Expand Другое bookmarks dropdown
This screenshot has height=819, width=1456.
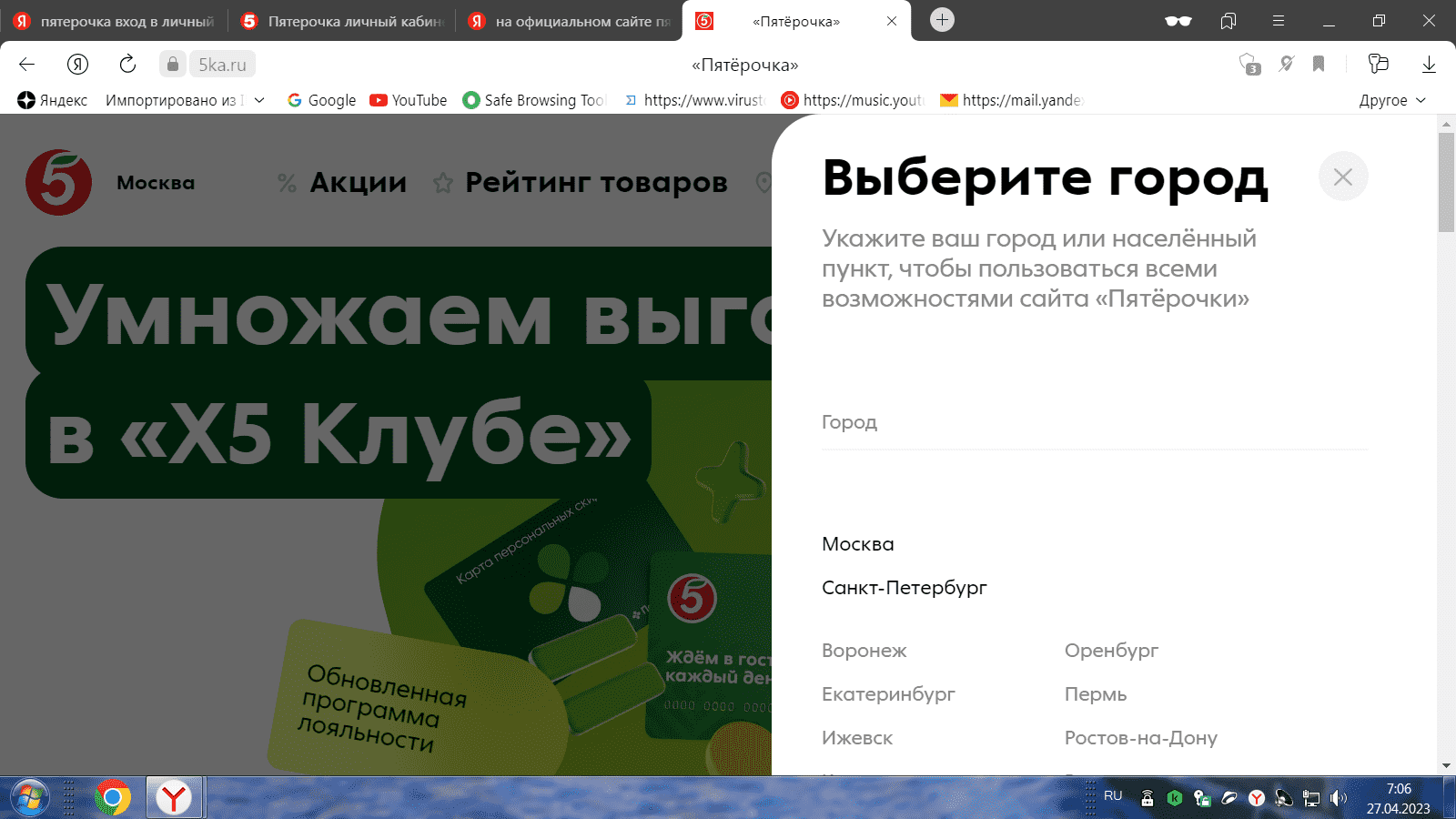click(x=1392, y=100)
